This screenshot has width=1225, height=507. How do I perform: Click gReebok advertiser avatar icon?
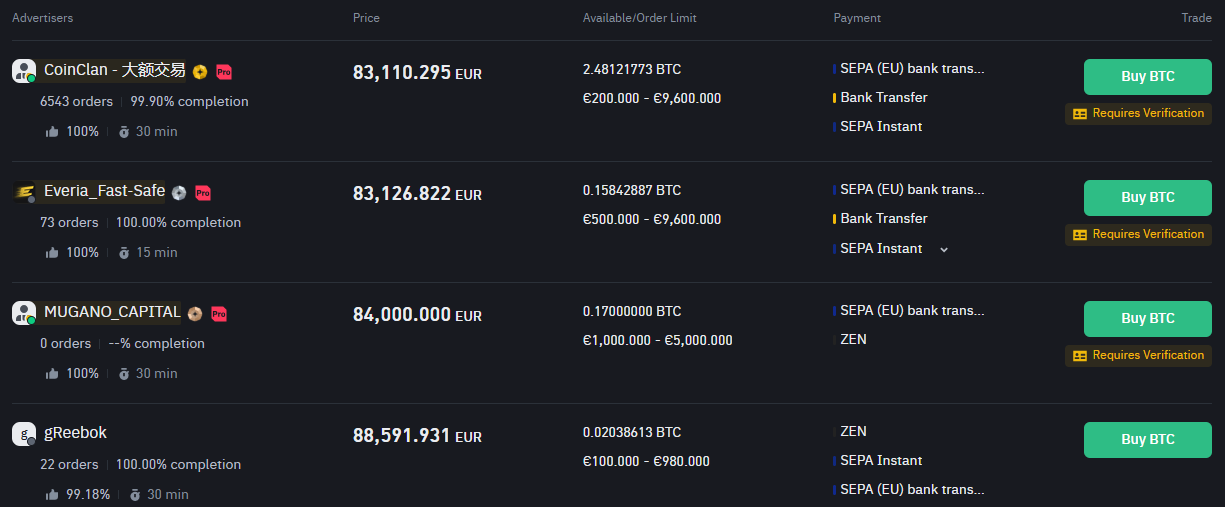pyautogui.click(x=24, y=434)
